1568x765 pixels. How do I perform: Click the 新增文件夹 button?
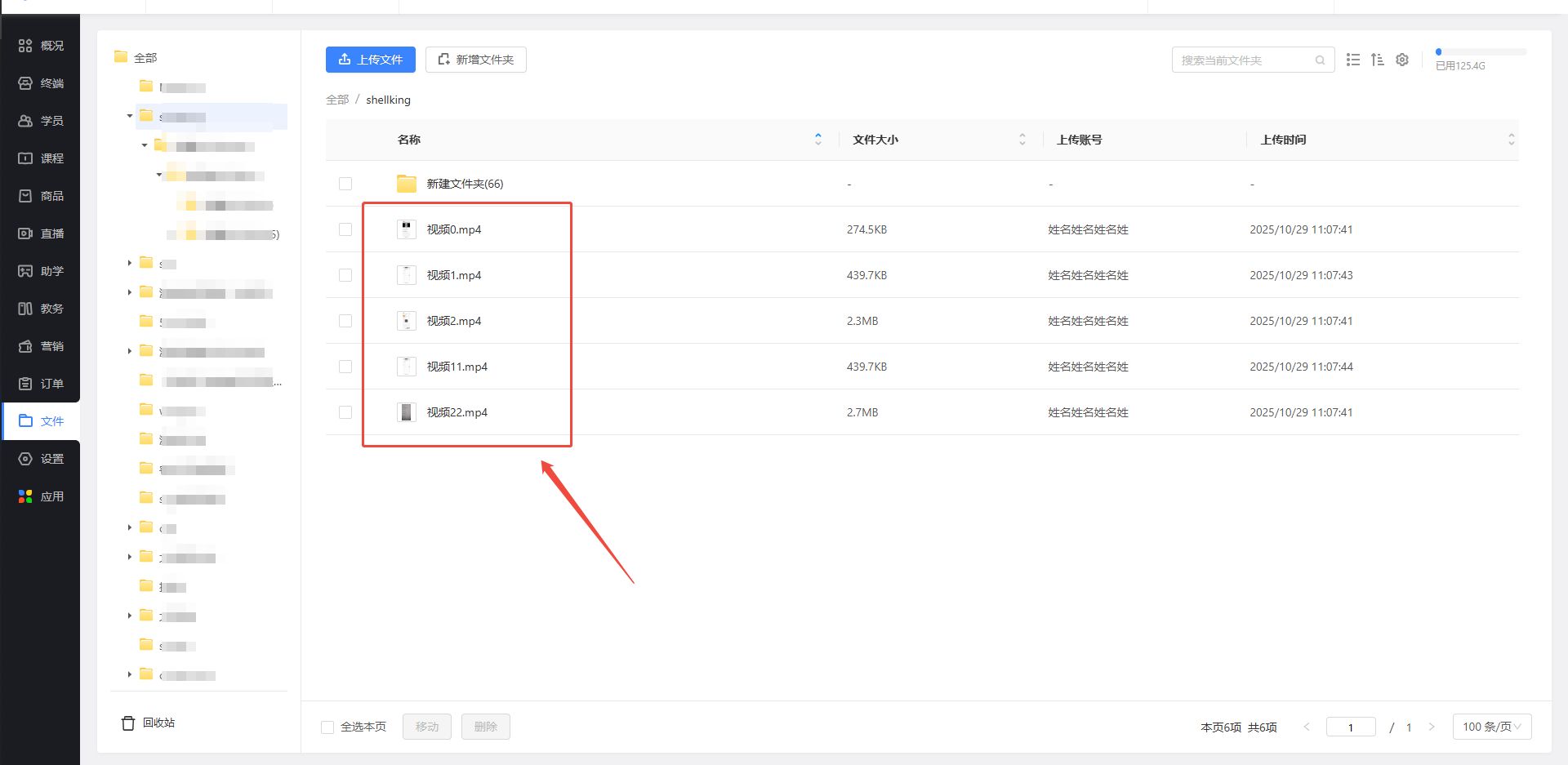[476, 60]
